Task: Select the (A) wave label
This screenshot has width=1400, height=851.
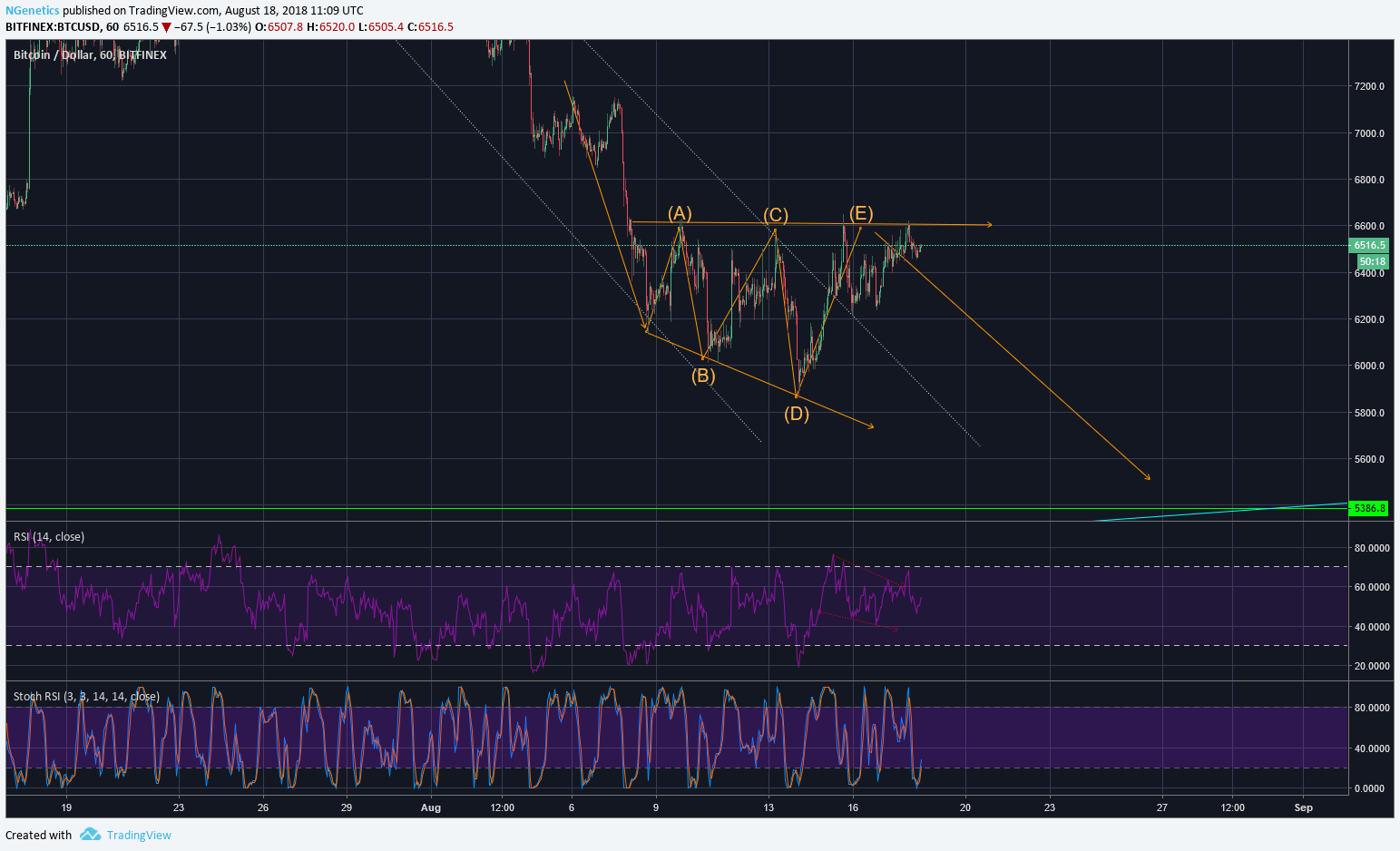Action: pyautogui.click(x=680, y=213)
